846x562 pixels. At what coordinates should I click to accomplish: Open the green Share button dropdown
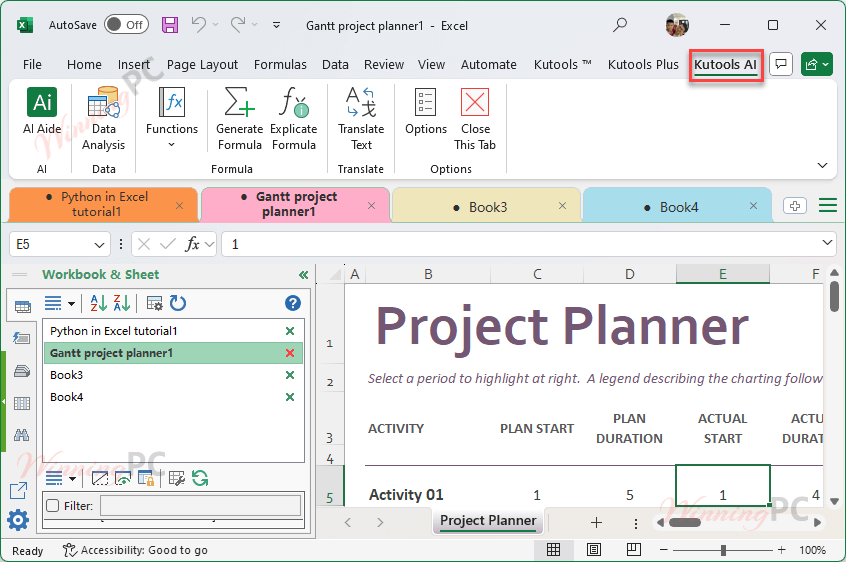(817, 65)
